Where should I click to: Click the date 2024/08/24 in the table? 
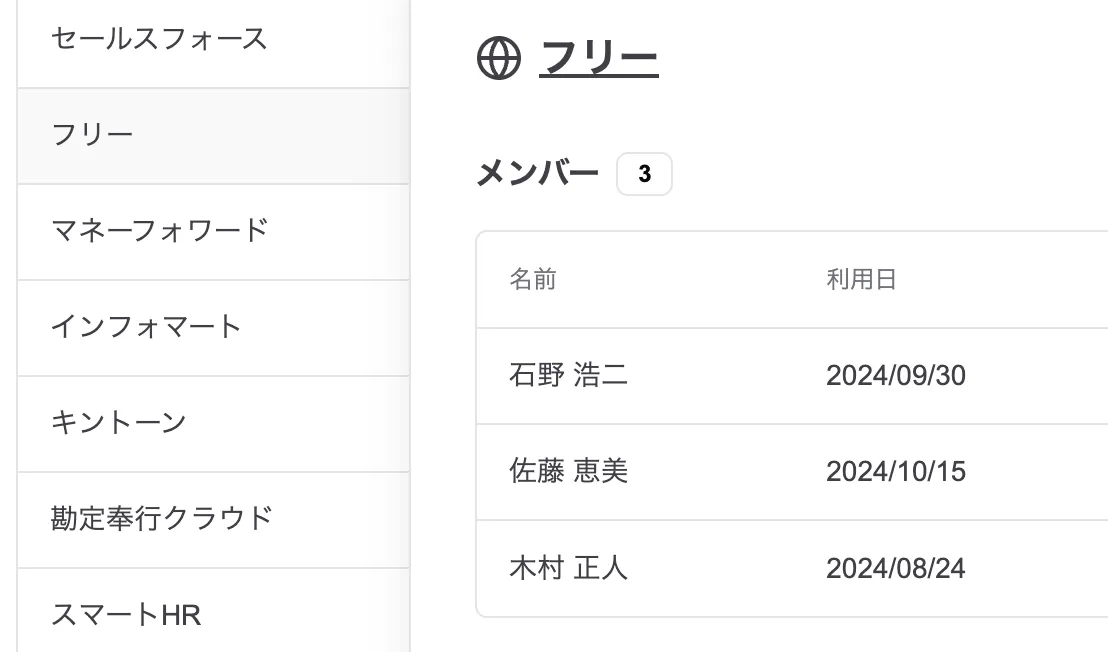pos(895,568)
